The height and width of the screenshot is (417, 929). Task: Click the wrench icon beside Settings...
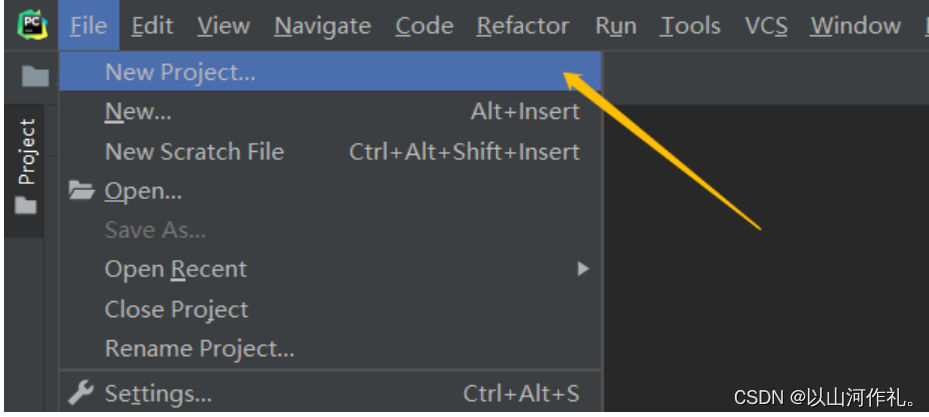pos(81,393)
